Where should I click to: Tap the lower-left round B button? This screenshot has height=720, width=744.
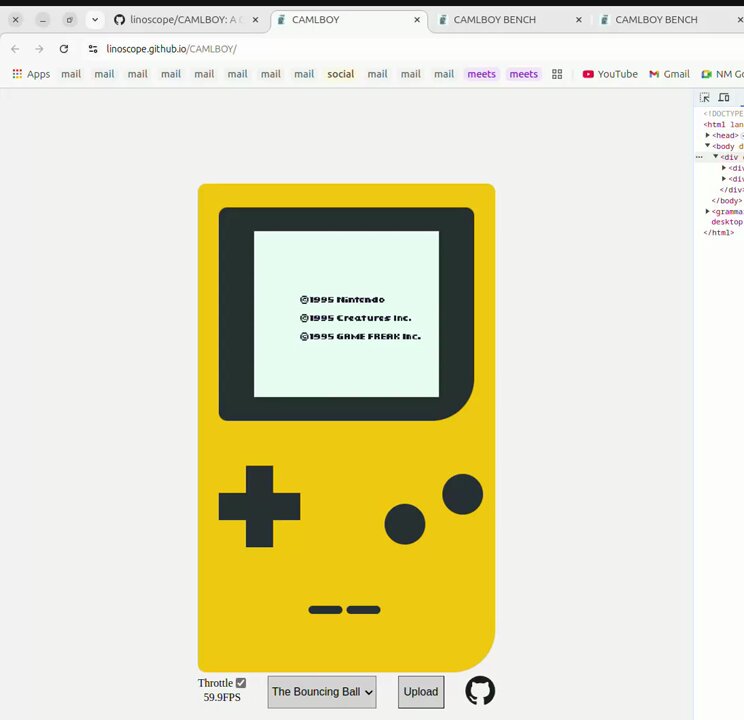(x=405, y=524)
